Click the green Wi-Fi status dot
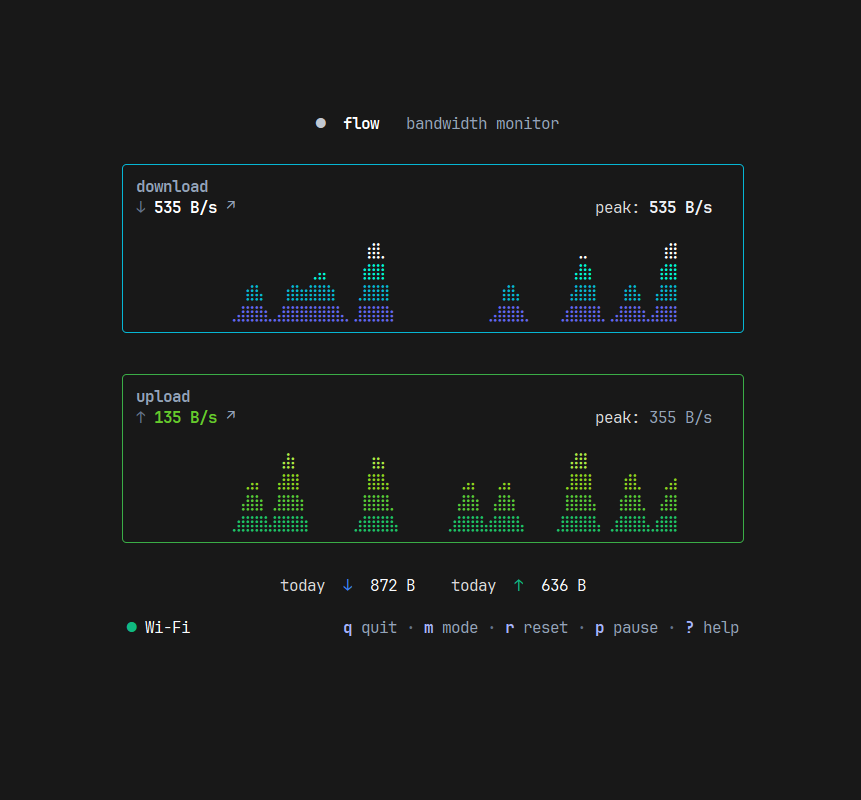 132,627
